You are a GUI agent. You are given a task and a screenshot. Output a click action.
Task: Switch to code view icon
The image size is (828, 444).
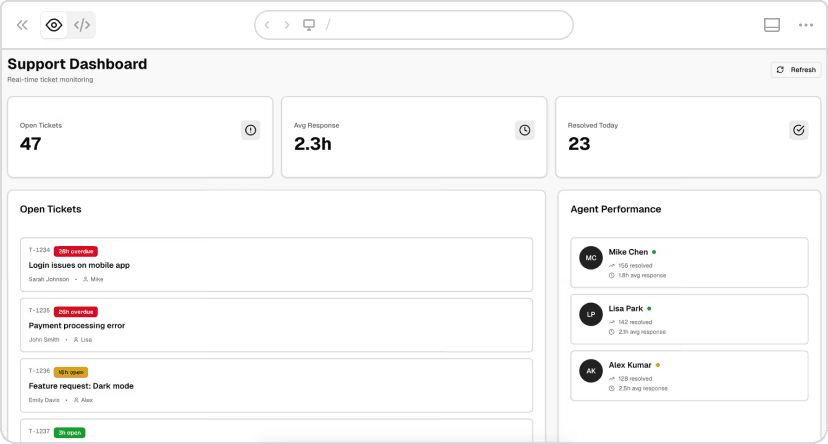82,25
